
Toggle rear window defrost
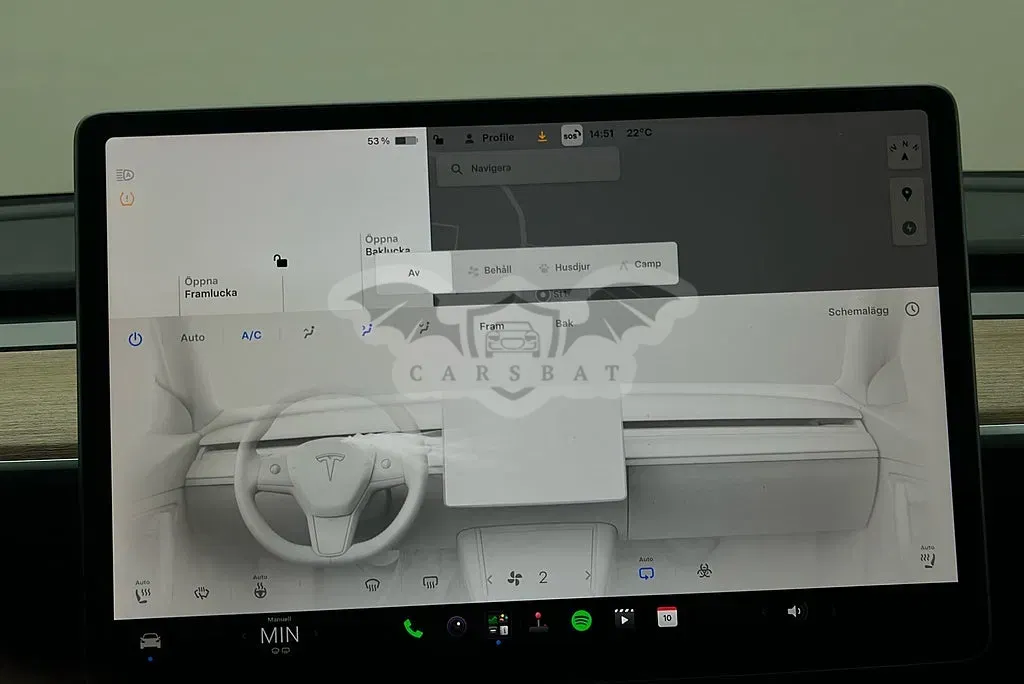[x=430, y=581]
